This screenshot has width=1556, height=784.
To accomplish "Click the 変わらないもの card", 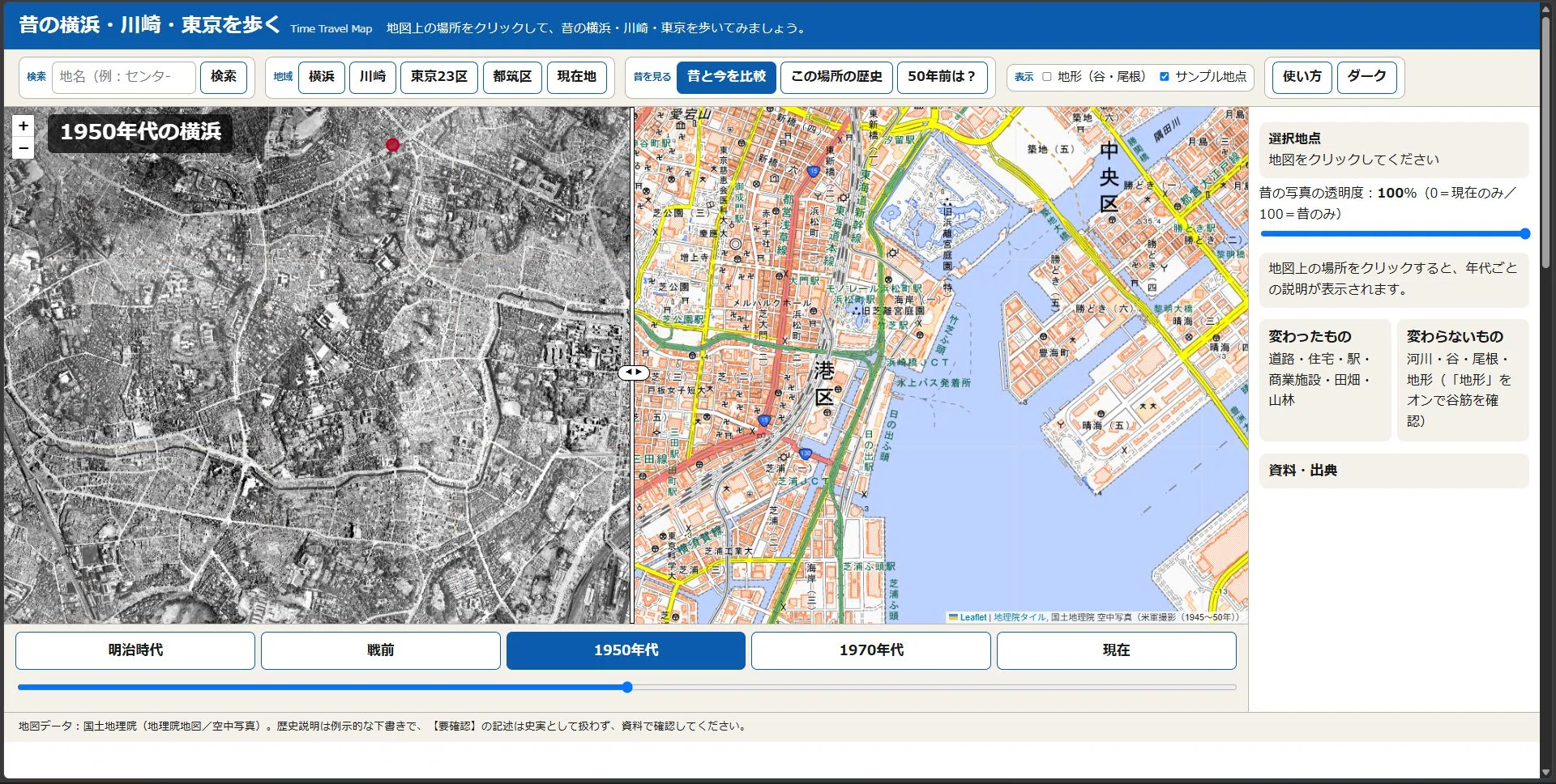I will [1463, 380].
